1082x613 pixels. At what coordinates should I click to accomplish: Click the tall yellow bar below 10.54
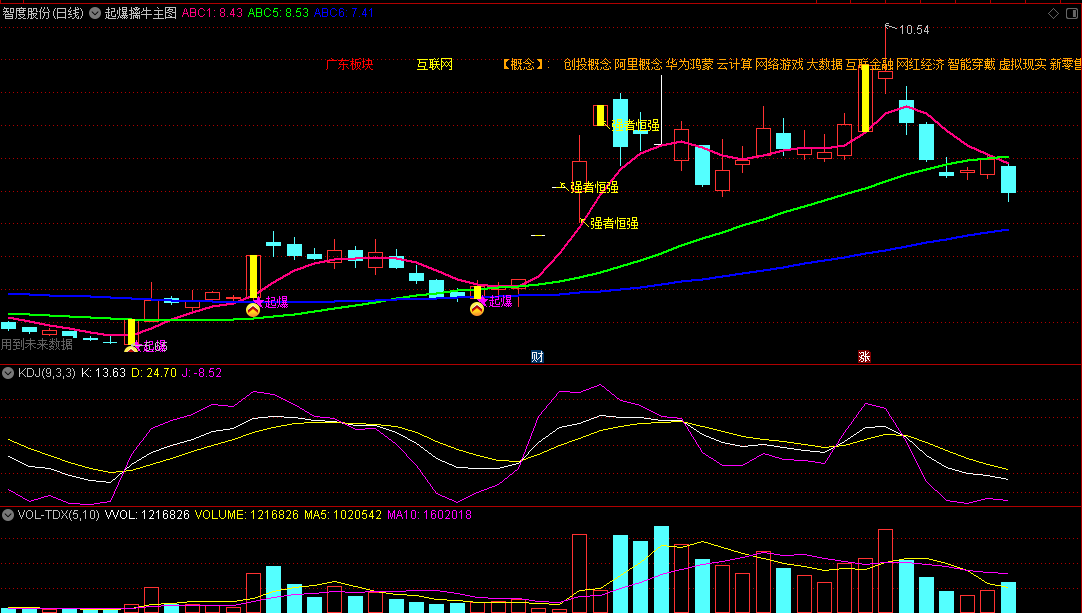coord(865,98)
